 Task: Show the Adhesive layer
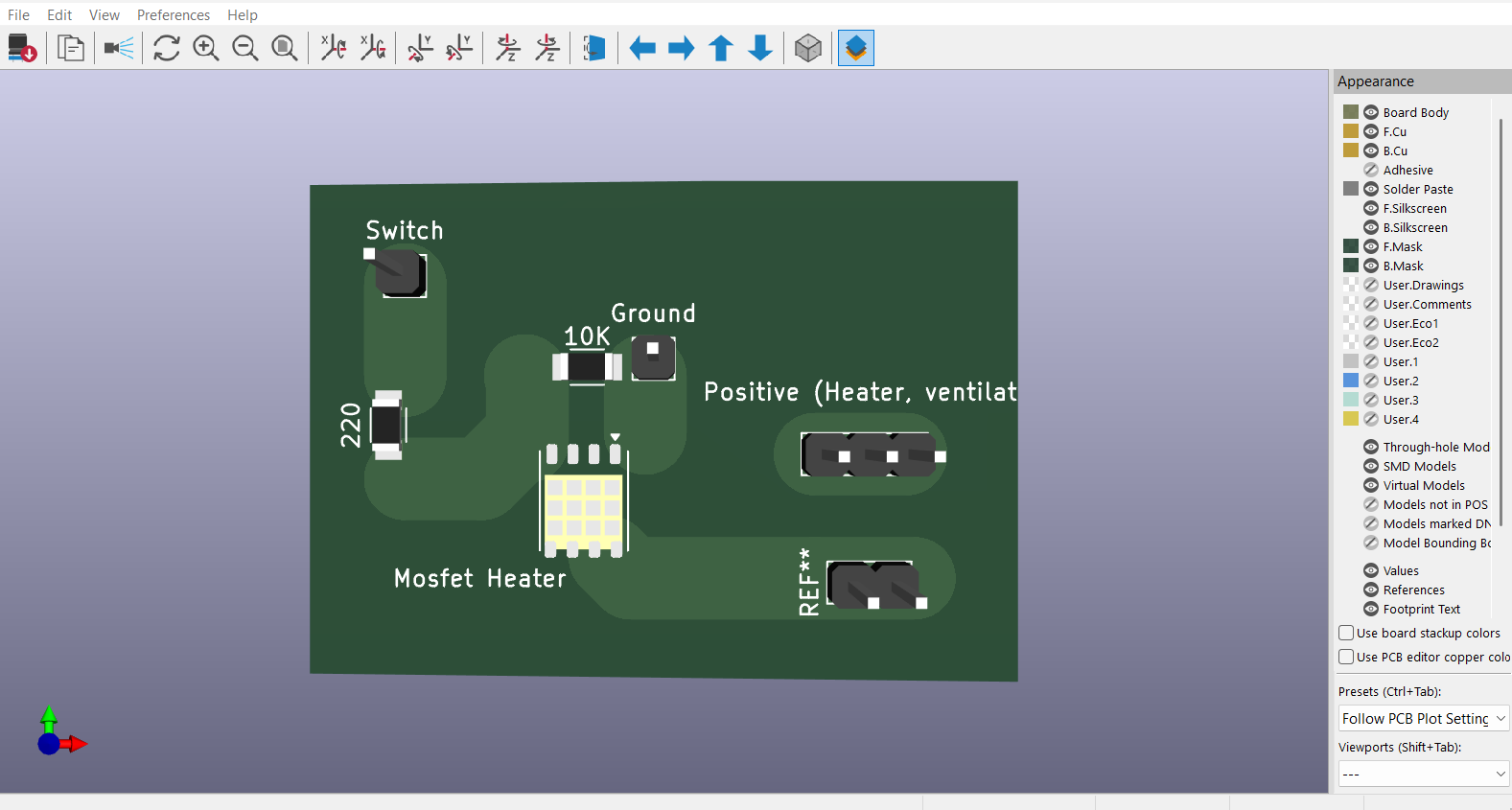(1371, 170)
